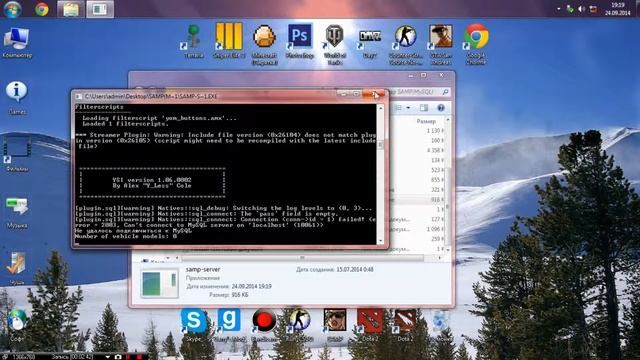The image size is (640, 360).
Task: Click samp-server thumbnail in details pane
Action: (x=160, y=284)
